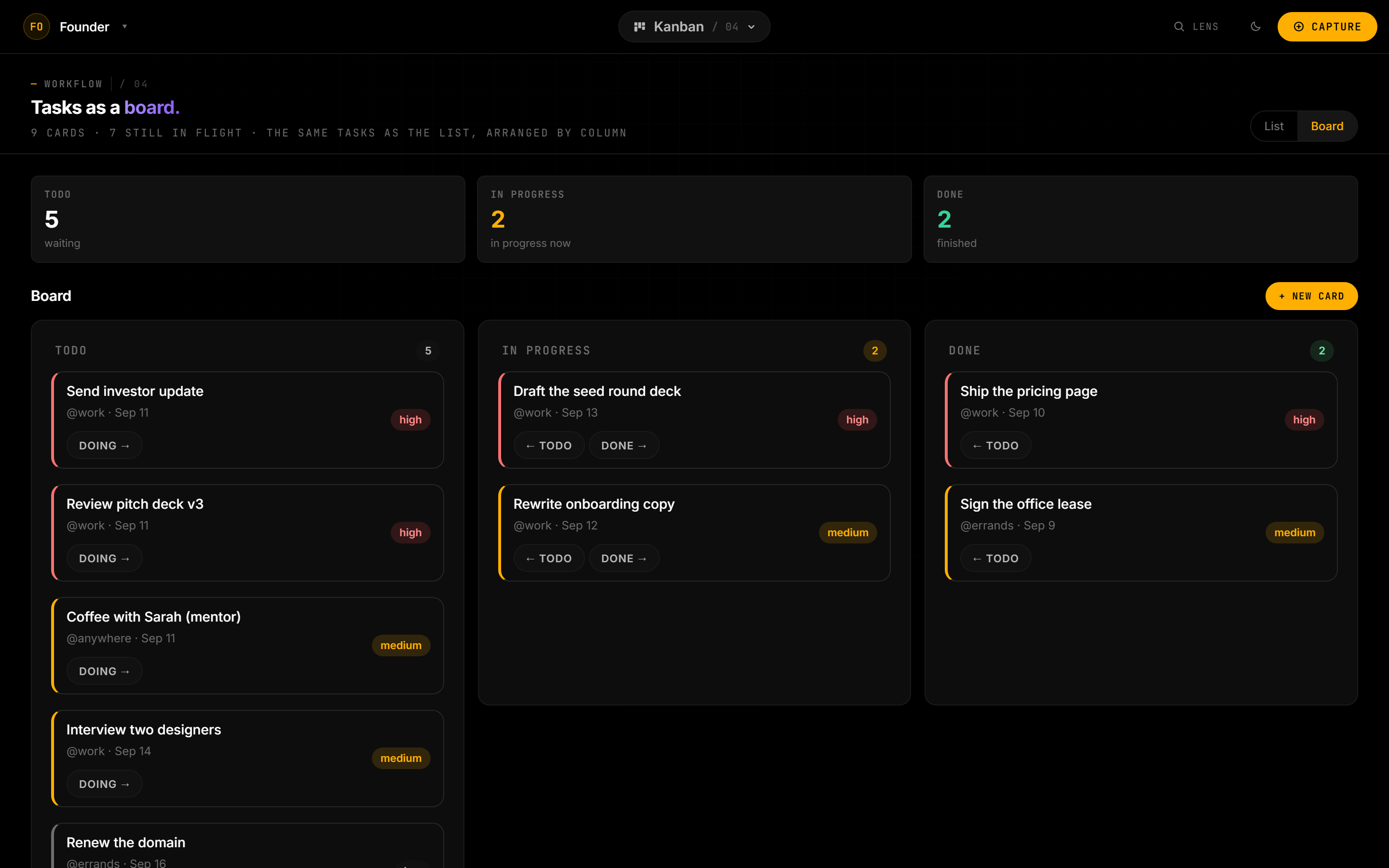Send Draft the seed round deck back to TODO
Screen dimensions: 1389x868
(549, 445)
